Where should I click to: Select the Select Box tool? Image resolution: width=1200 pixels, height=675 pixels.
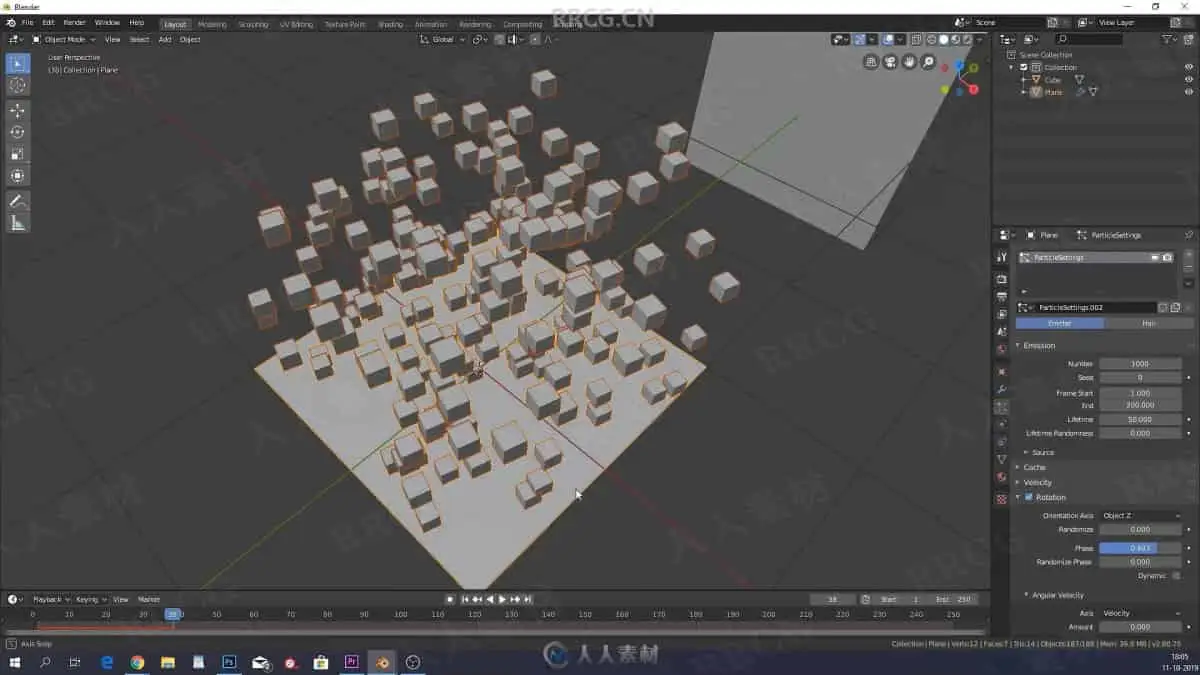pyautogui.click(x=17, y=64)
